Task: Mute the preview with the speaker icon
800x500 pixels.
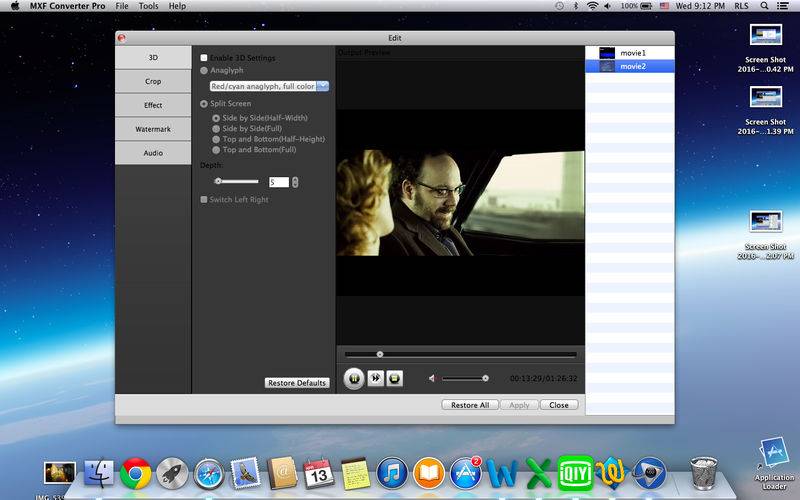Action: 432,378
